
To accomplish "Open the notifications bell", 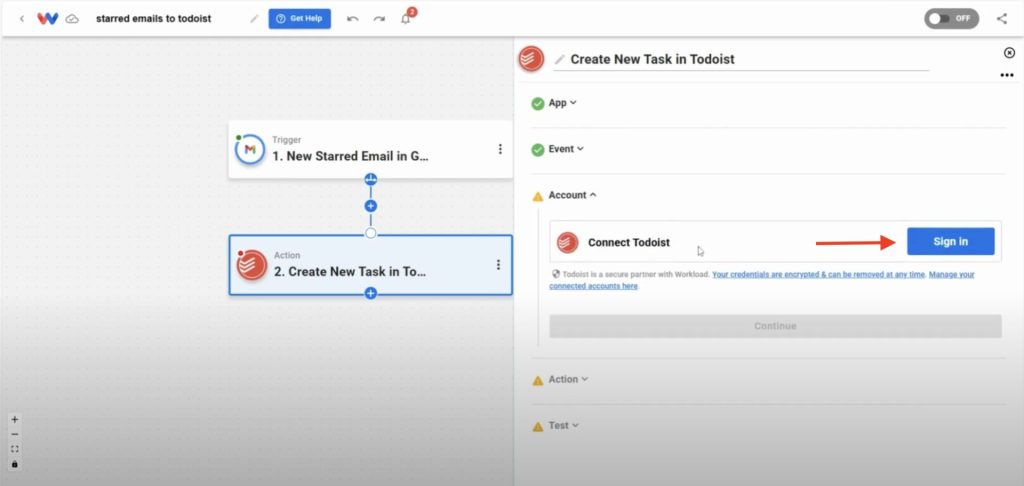I will 407,18.
